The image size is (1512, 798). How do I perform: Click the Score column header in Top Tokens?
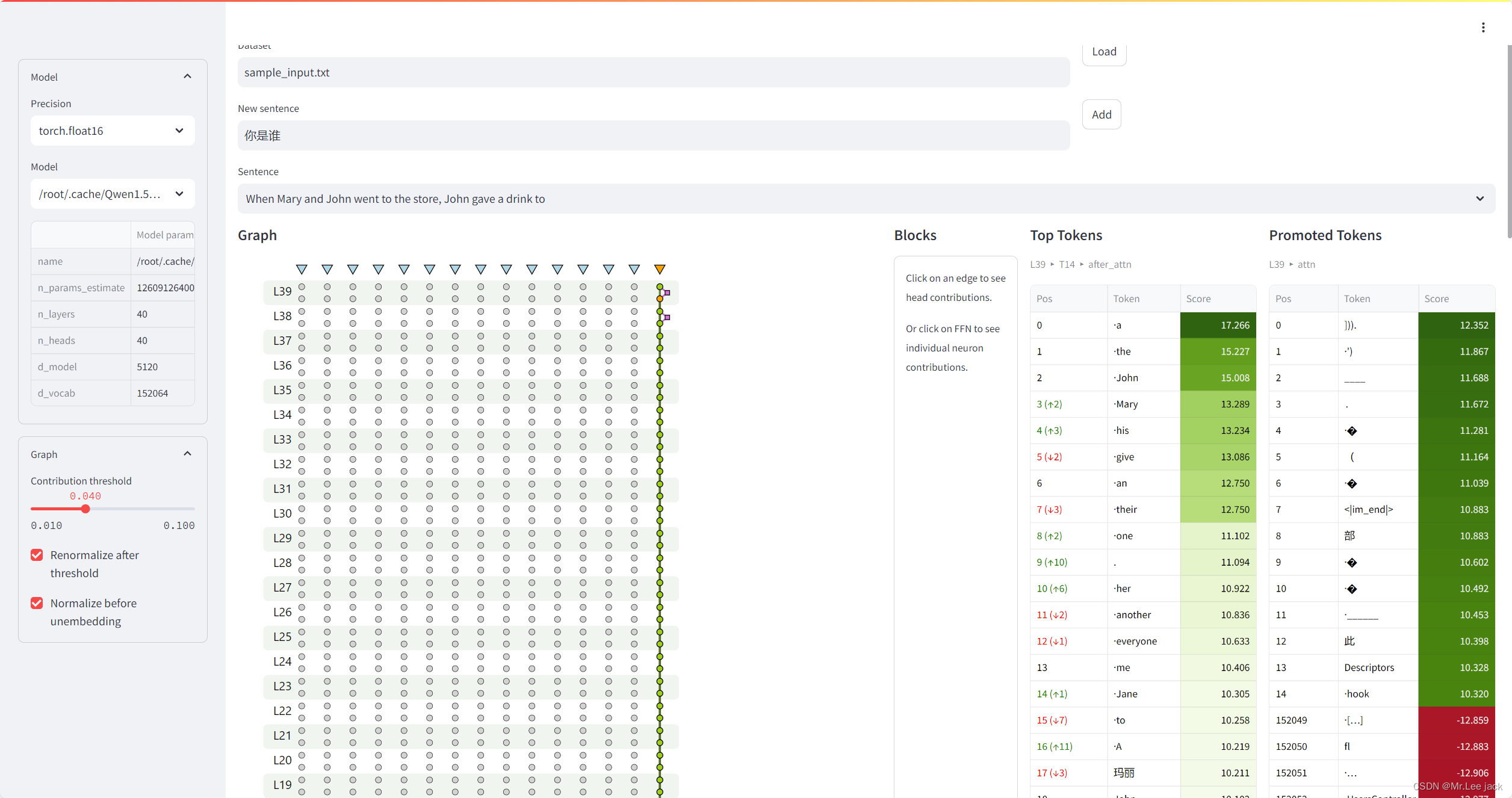tap(1198, 298)
